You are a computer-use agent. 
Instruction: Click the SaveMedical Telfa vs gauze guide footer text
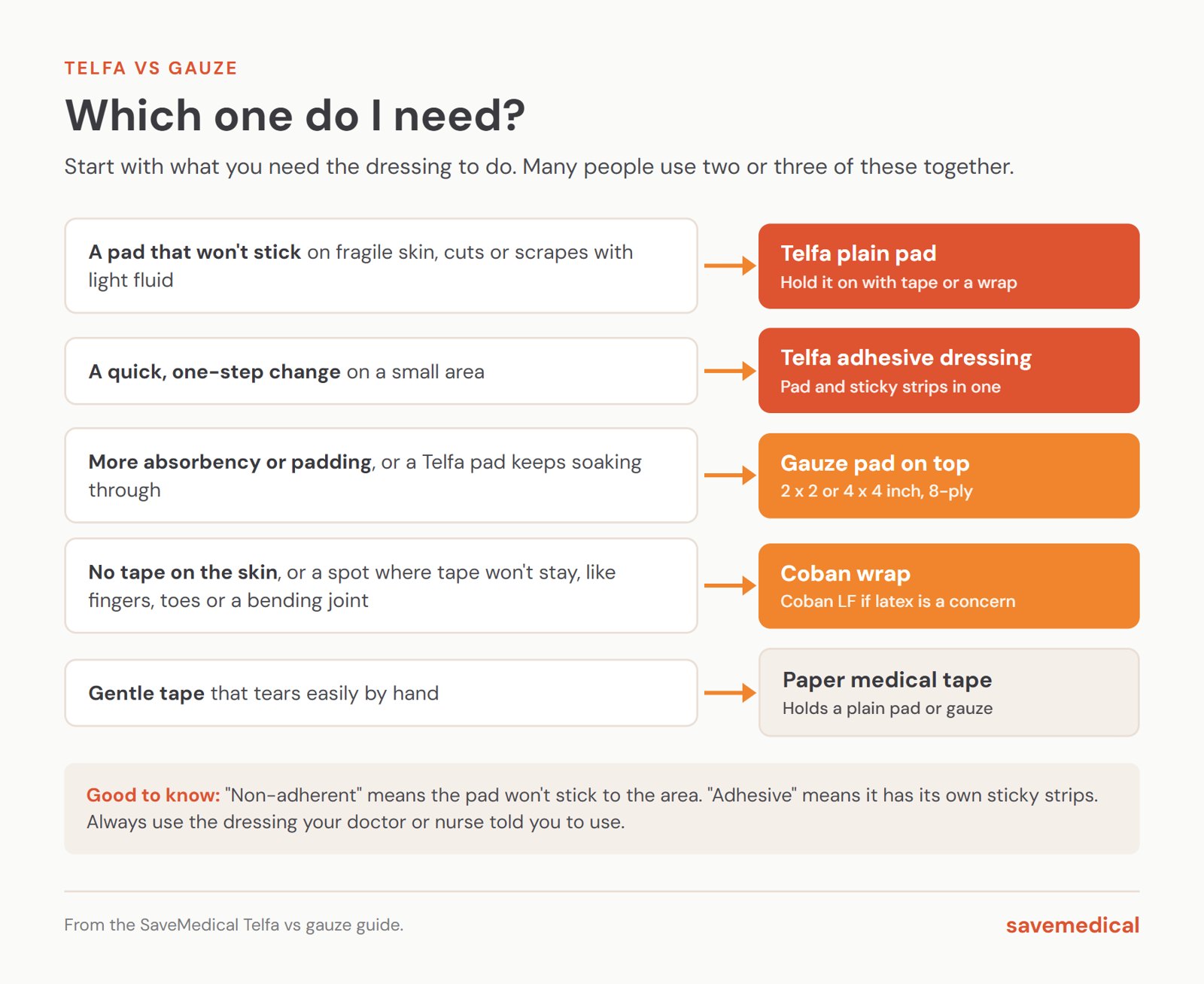(x=234, y=925)
